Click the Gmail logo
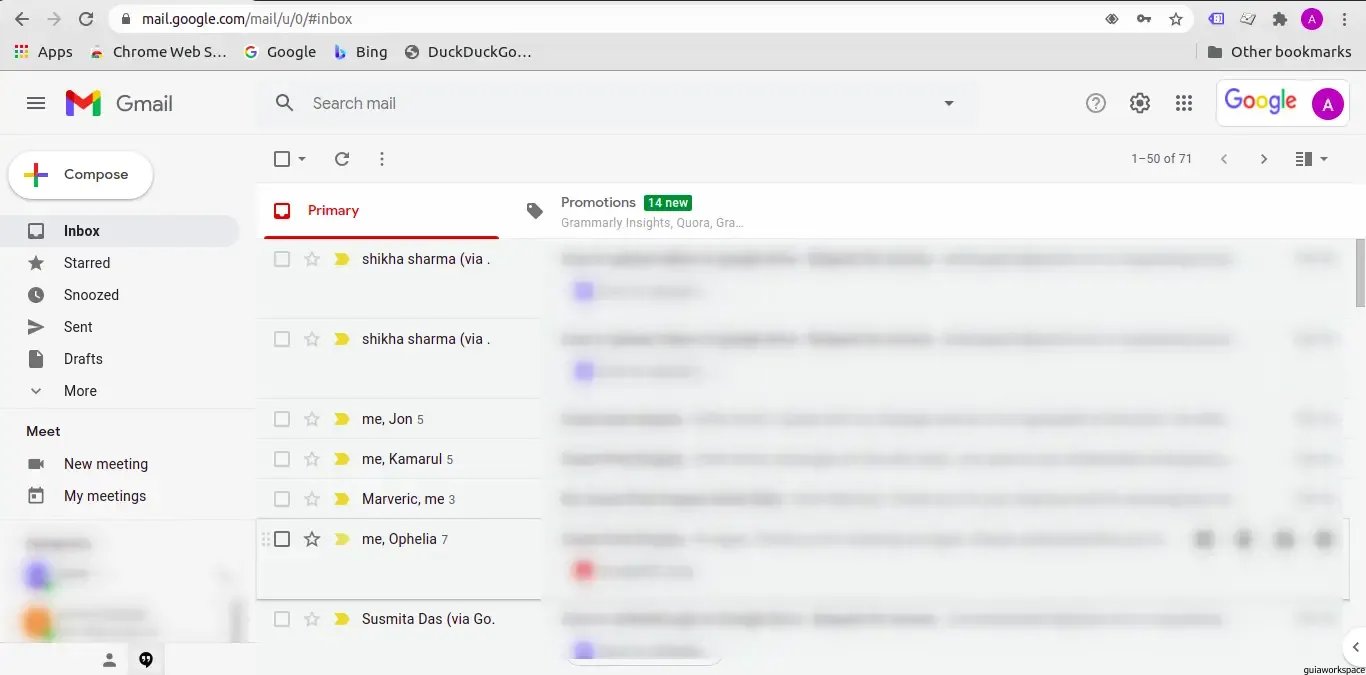The image size is (1366, 675). click(119, 103)
